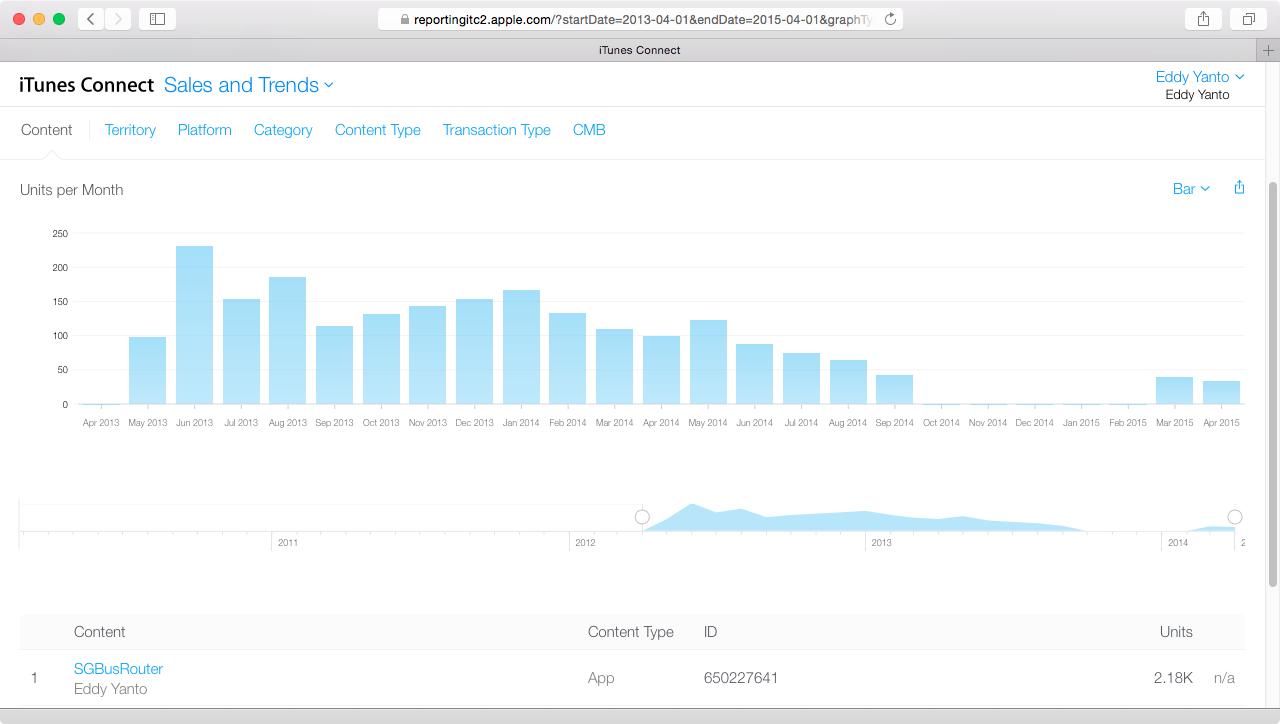Open the Content Type tab
The image size is (1280, 724).
tap(378, 130)
